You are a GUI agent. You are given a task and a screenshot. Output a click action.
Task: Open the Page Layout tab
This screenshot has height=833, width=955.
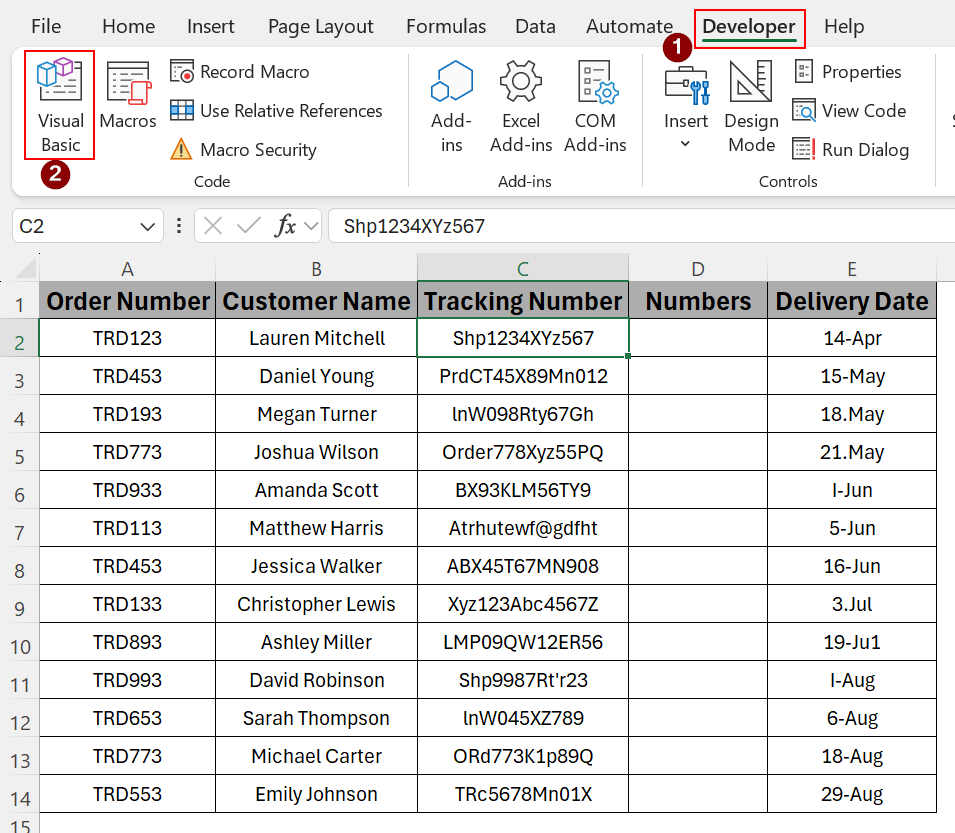click(x=320, y=27)
